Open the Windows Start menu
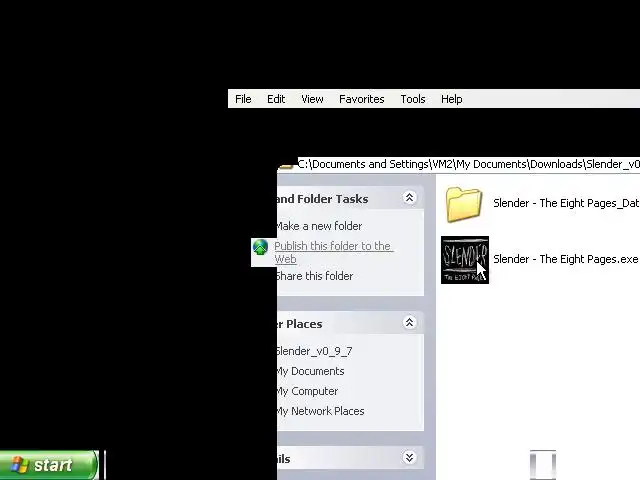Screen dimensions: 640x480 [49, 465]
